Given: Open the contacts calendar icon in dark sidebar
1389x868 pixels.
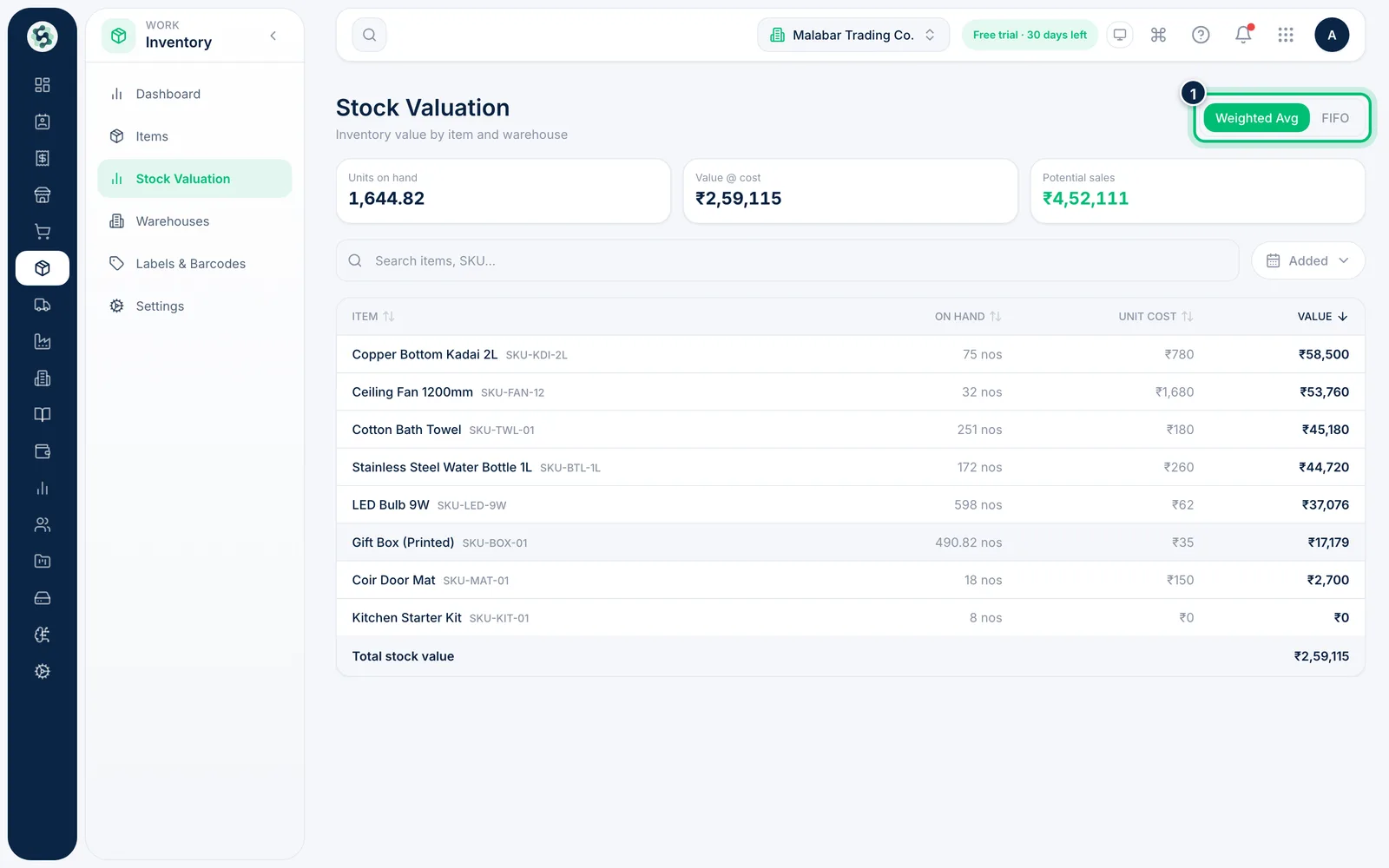Looking at the screenshot, I should [x=42, y=122].
